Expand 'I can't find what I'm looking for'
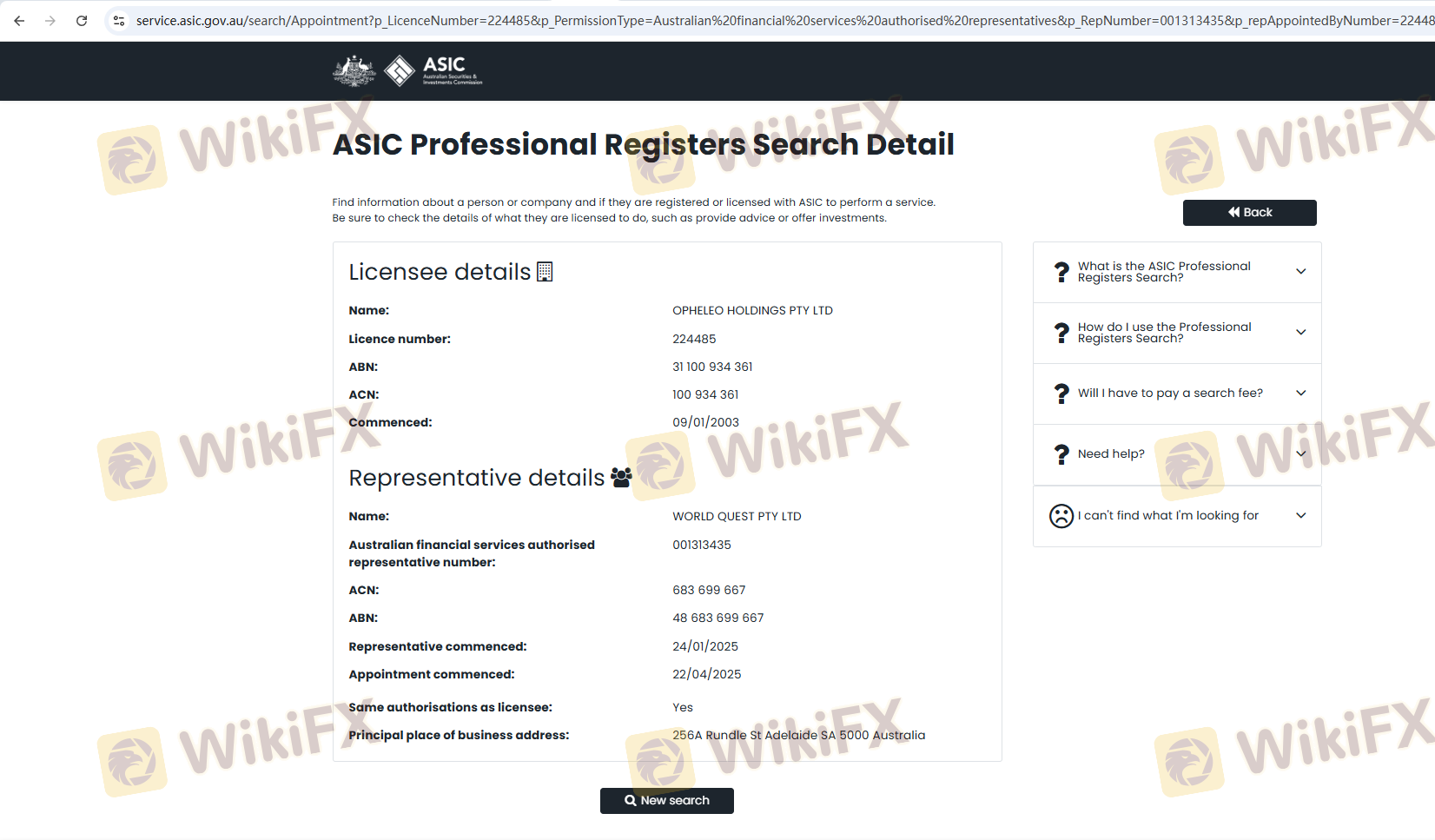The width and height of the screenshot is (1435, 840). [1300, 516]
